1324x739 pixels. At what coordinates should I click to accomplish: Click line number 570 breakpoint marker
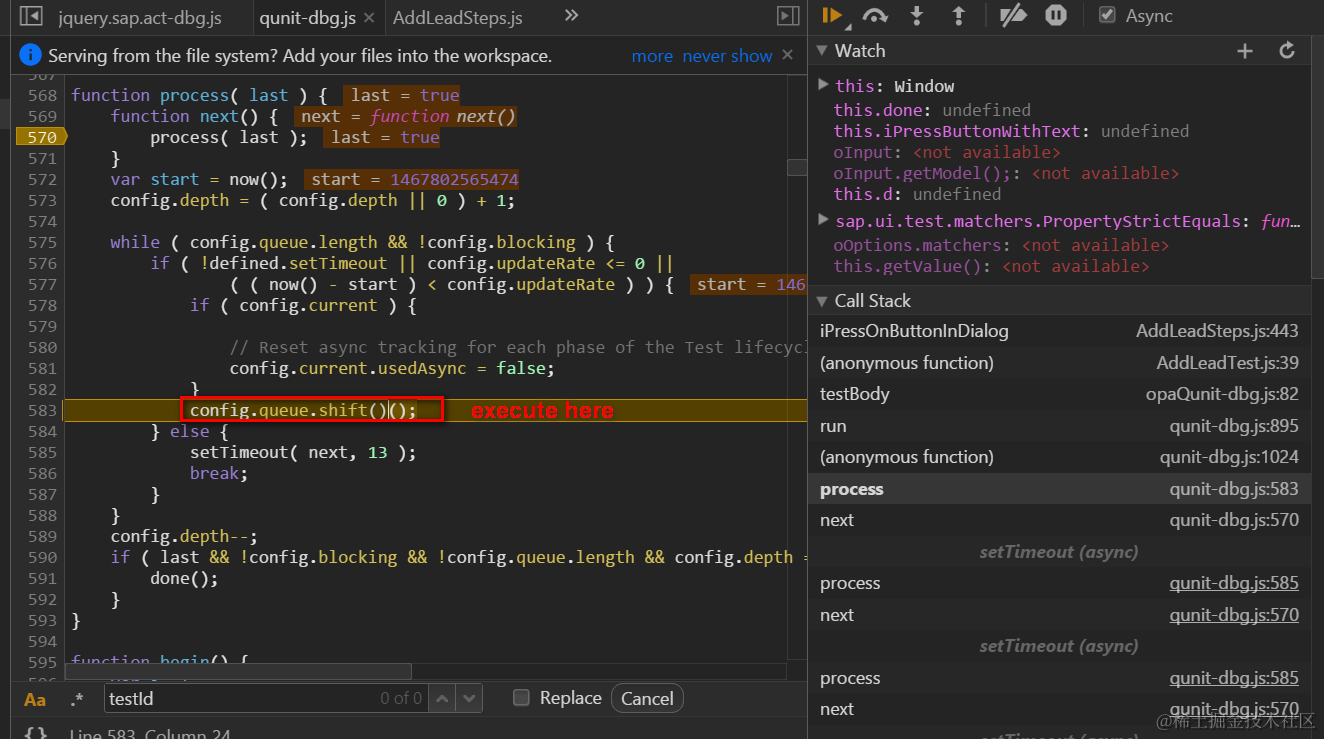40,137
